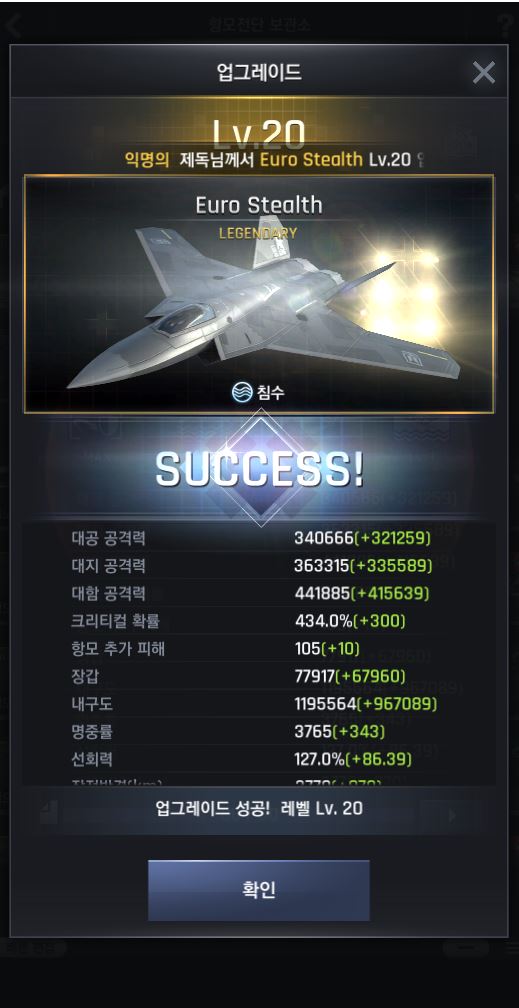The image size is (519, 1008).
Task: Tap the large Lv.20 header
Action: click(x=259, y=132)
